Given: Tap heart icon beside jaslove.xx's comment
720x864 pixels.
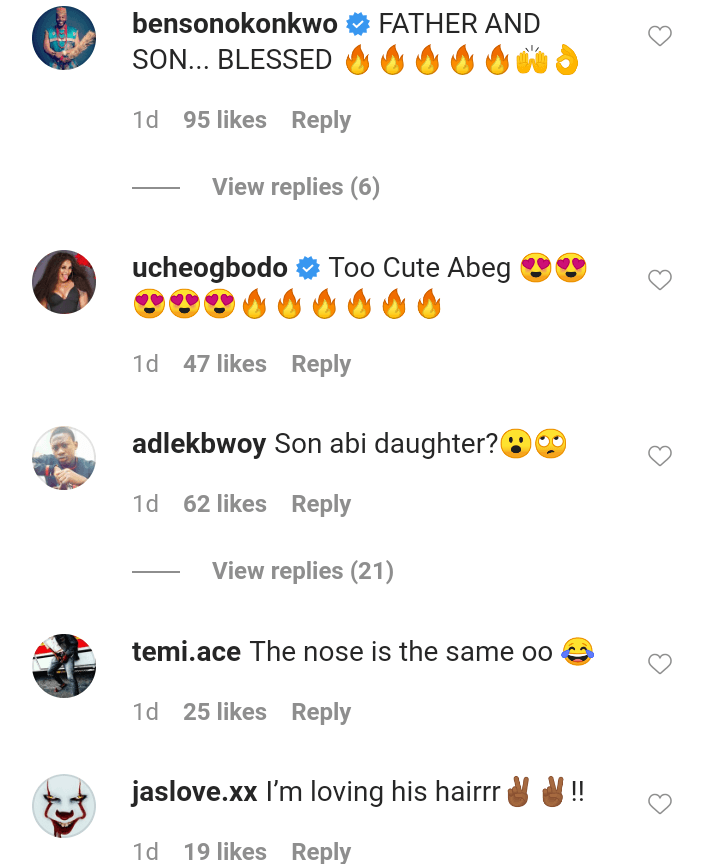Looking at the screenshot, I should coord(660,804).
